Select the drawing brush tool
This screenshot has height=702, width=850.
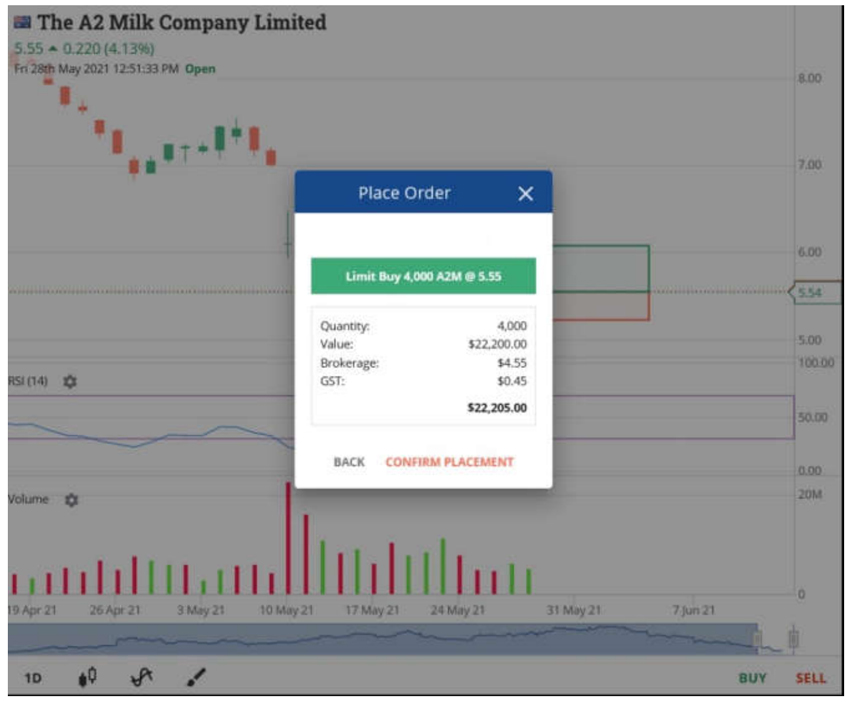click(196, 677)
